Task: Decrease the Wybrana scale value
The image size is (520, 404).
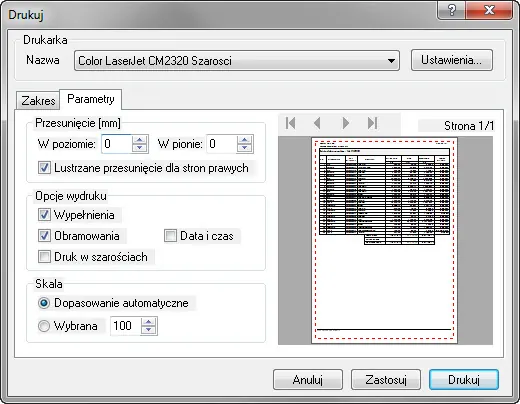Action: pyautogui.click(x=149, y=330)
